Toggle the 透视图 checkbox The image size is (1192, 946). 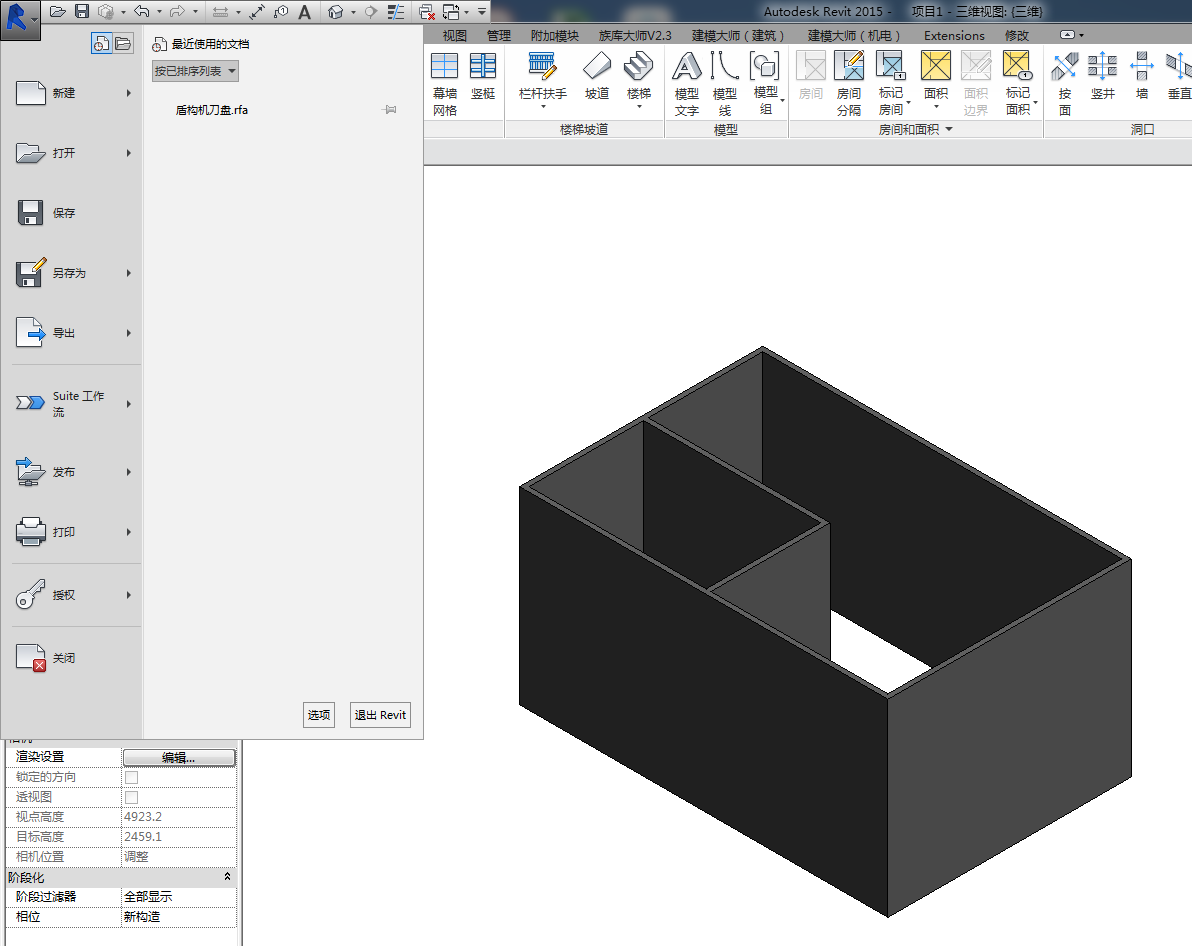point(132,797)
